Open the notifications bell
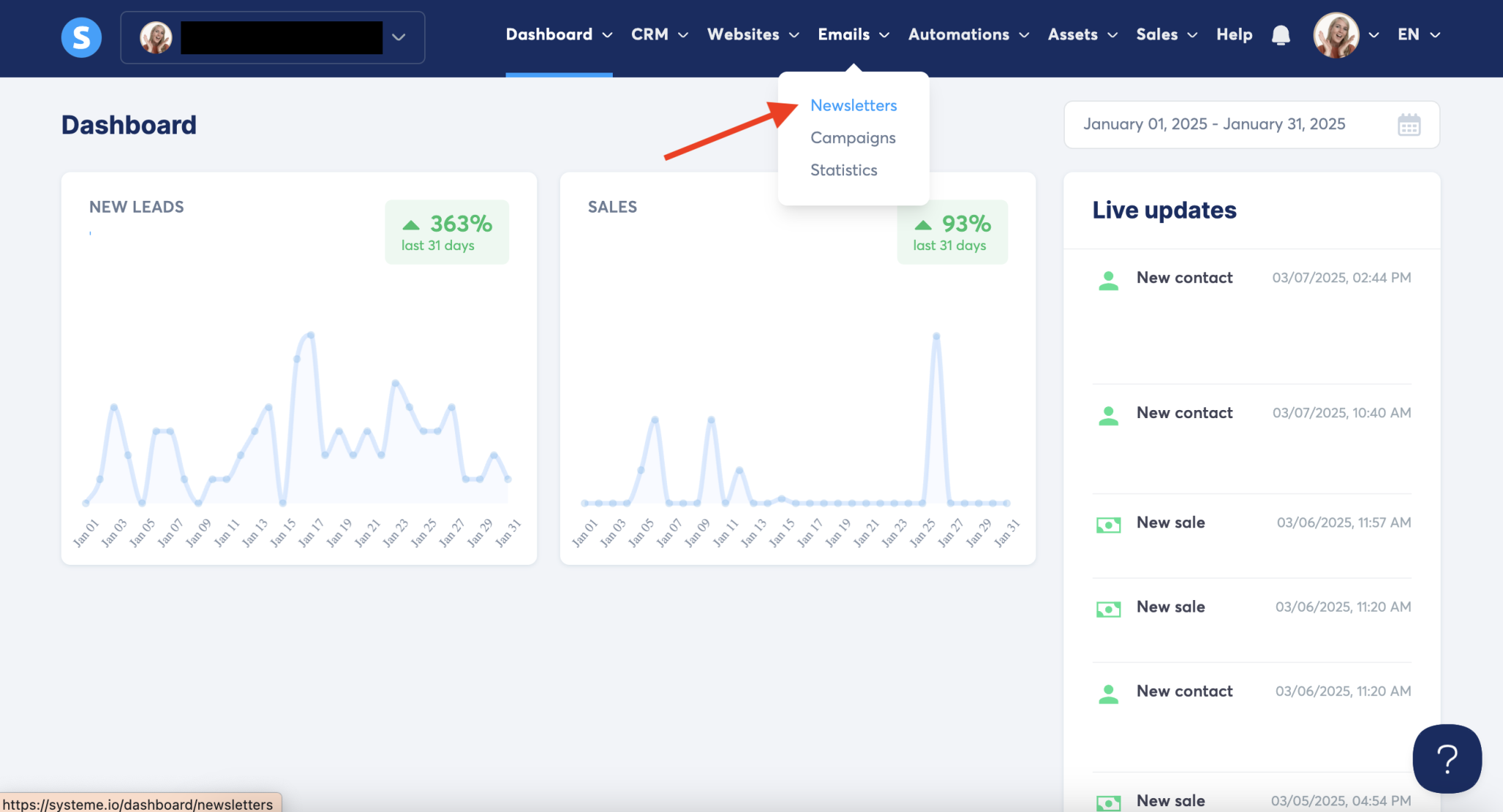Viewport: 1503px width, 812px height. pos(1281,34)
